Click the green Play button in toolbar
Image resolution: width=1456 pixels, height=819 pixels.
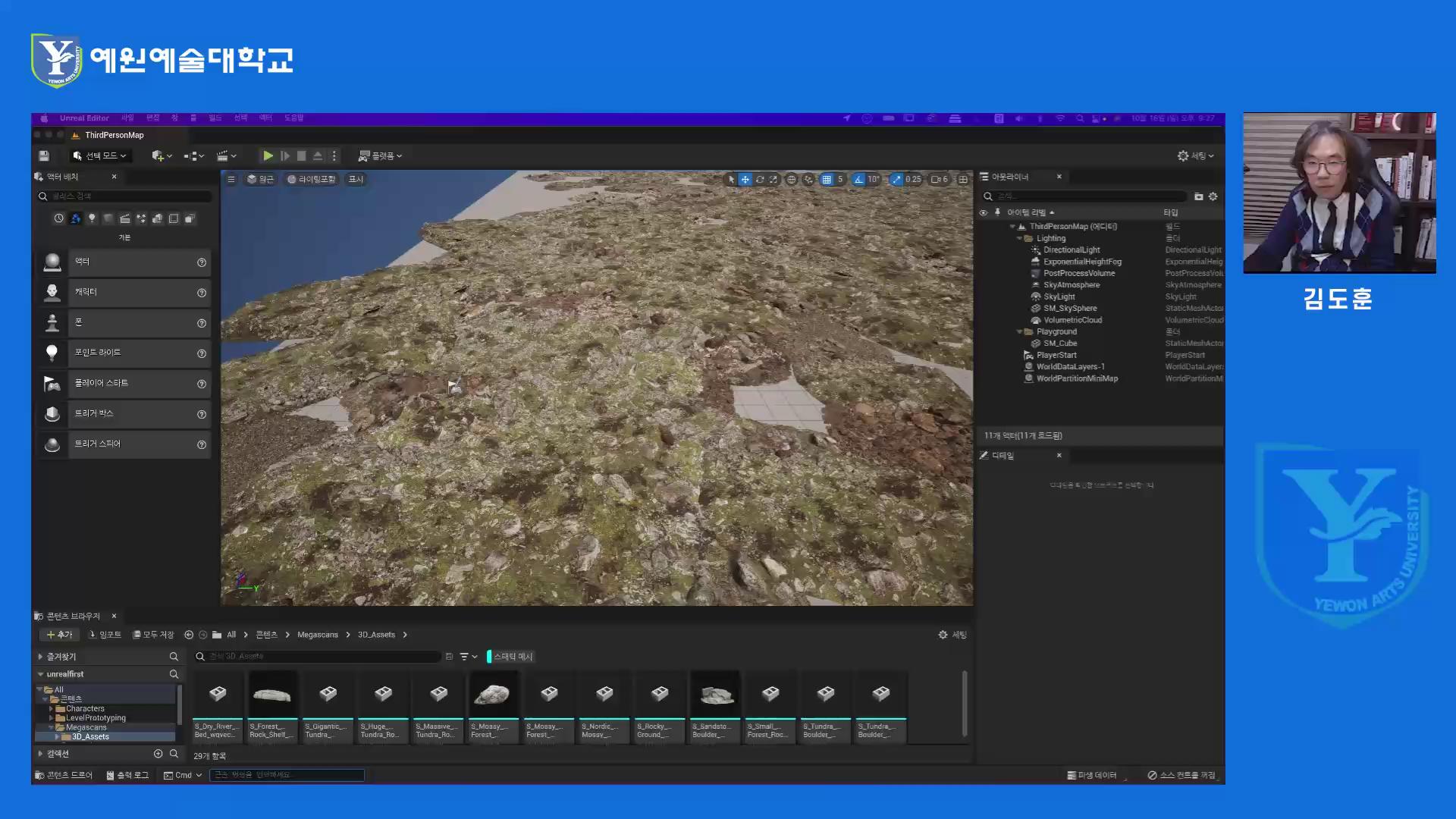[x=268, y=155]
